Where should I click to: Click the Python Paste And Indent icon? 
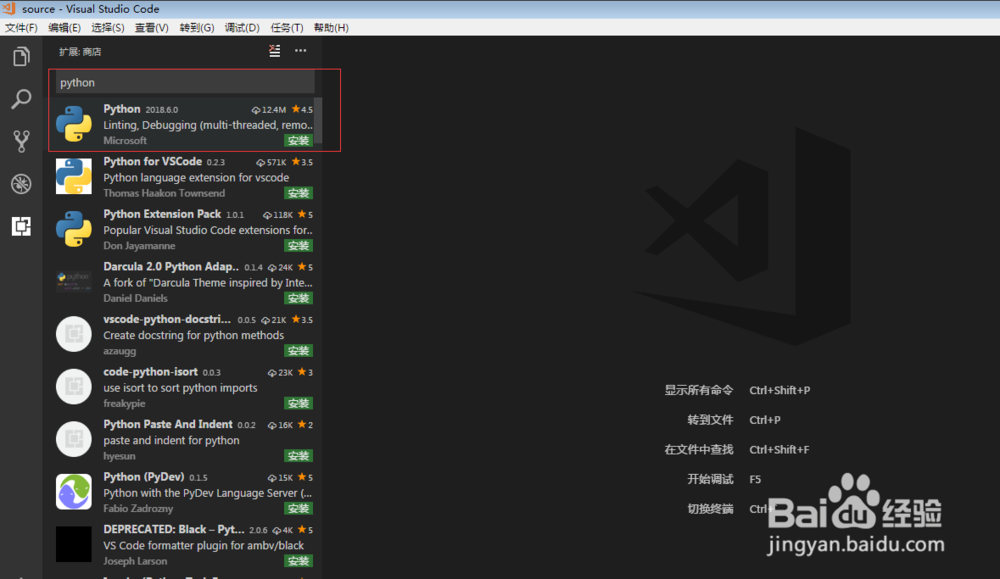pos(73,439)
